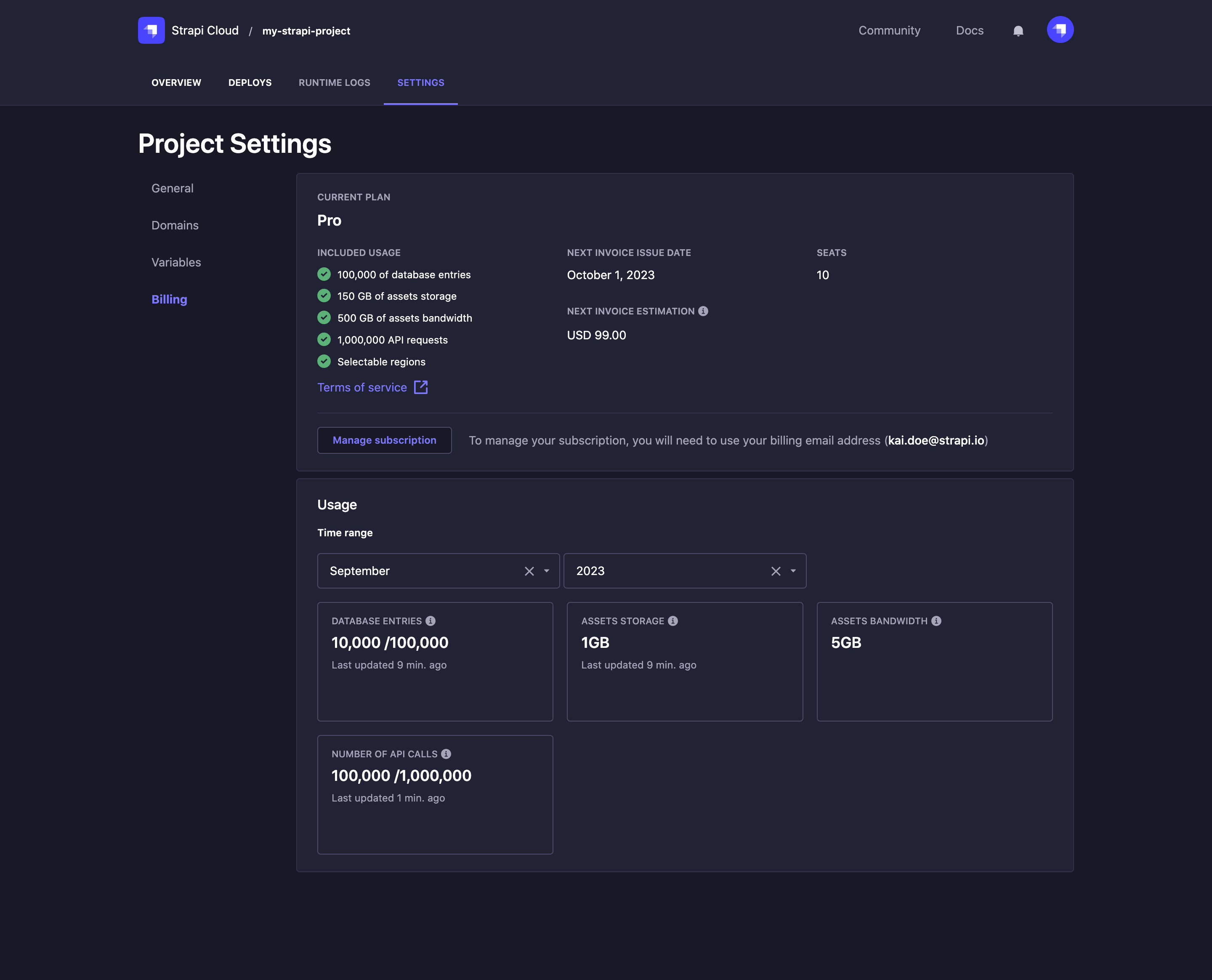Viewport: 1212px width, 980px height.
Task: Click the info icon beside Next Invoice Estimation
Action: coord(703,311)
